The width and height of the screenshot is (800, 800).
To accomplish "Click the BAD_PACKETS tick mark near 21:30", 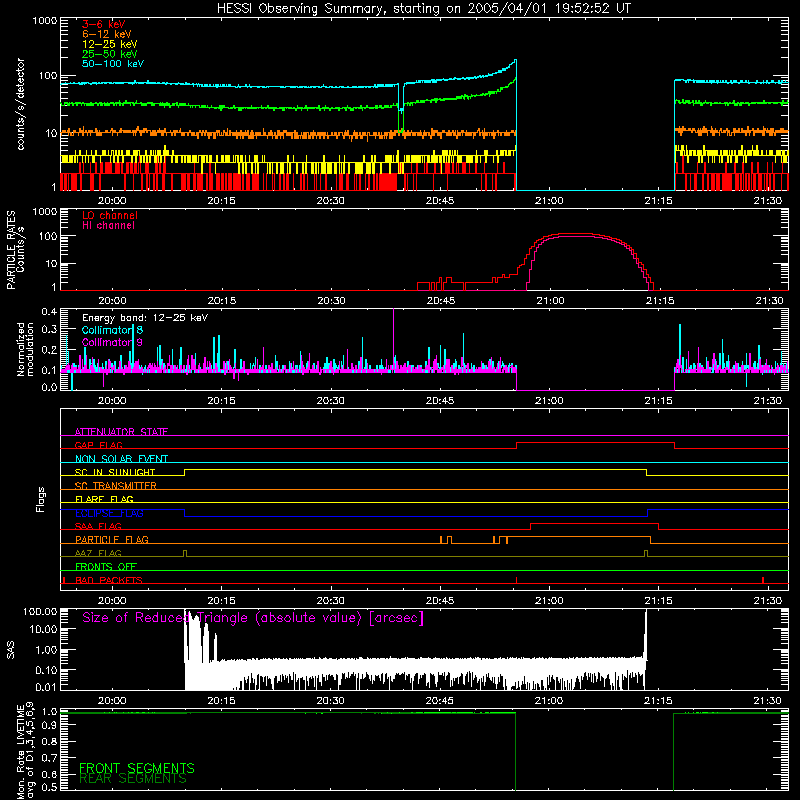I will click(x=763, y=580).
